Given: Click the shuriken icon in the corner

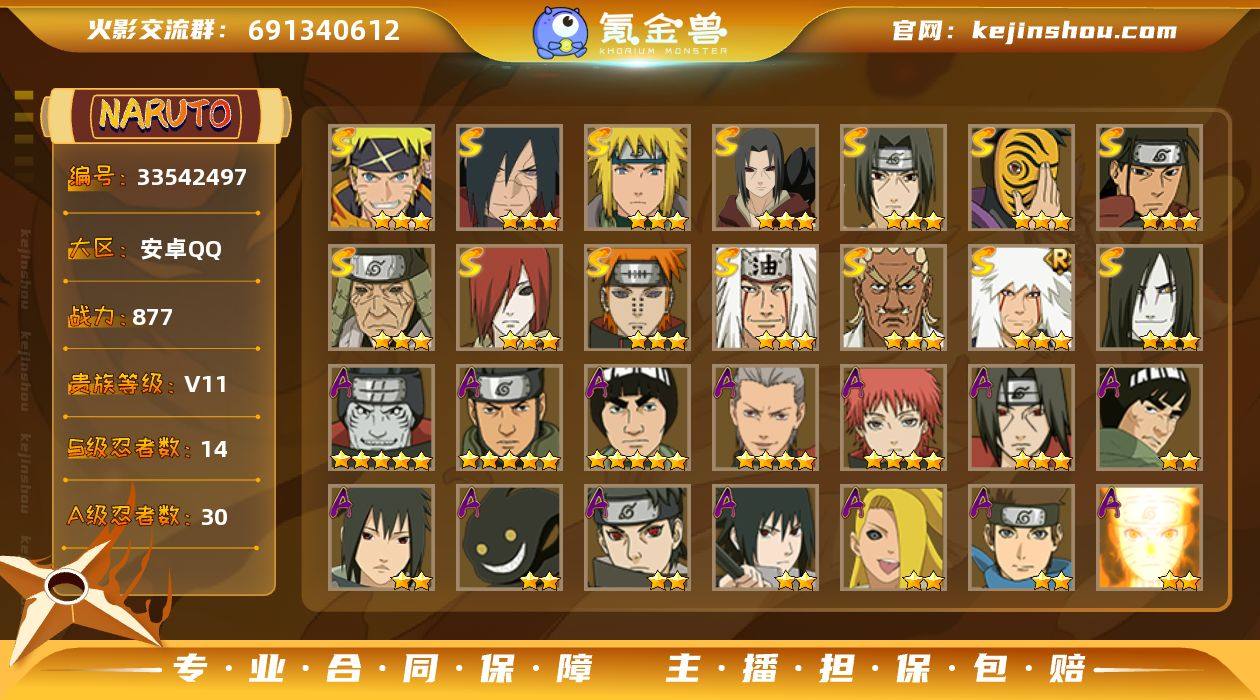Looking at the screenshot, I should coord(75,590).
